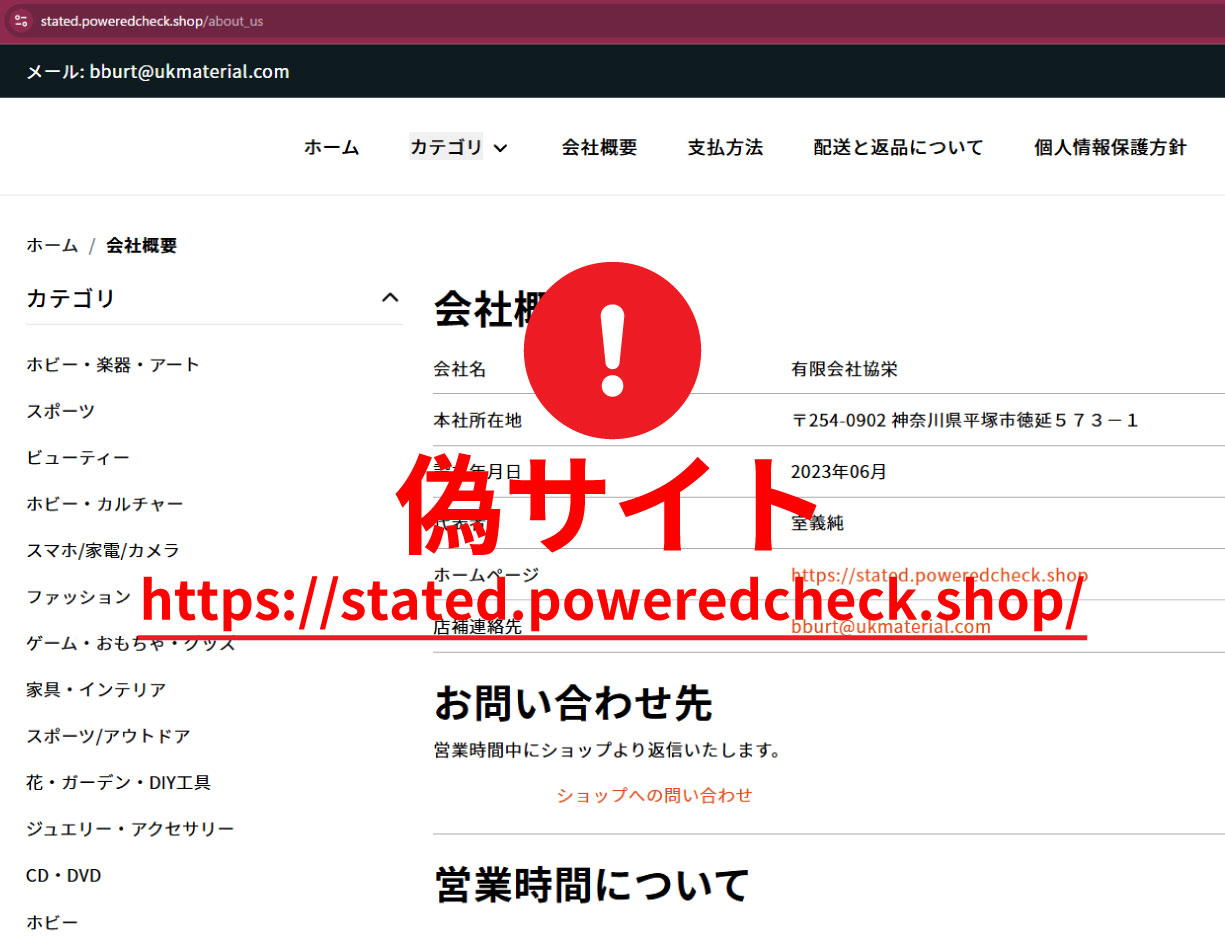
Task: Click the ショップへの問い合わせ link
Action: click(654, 796)
